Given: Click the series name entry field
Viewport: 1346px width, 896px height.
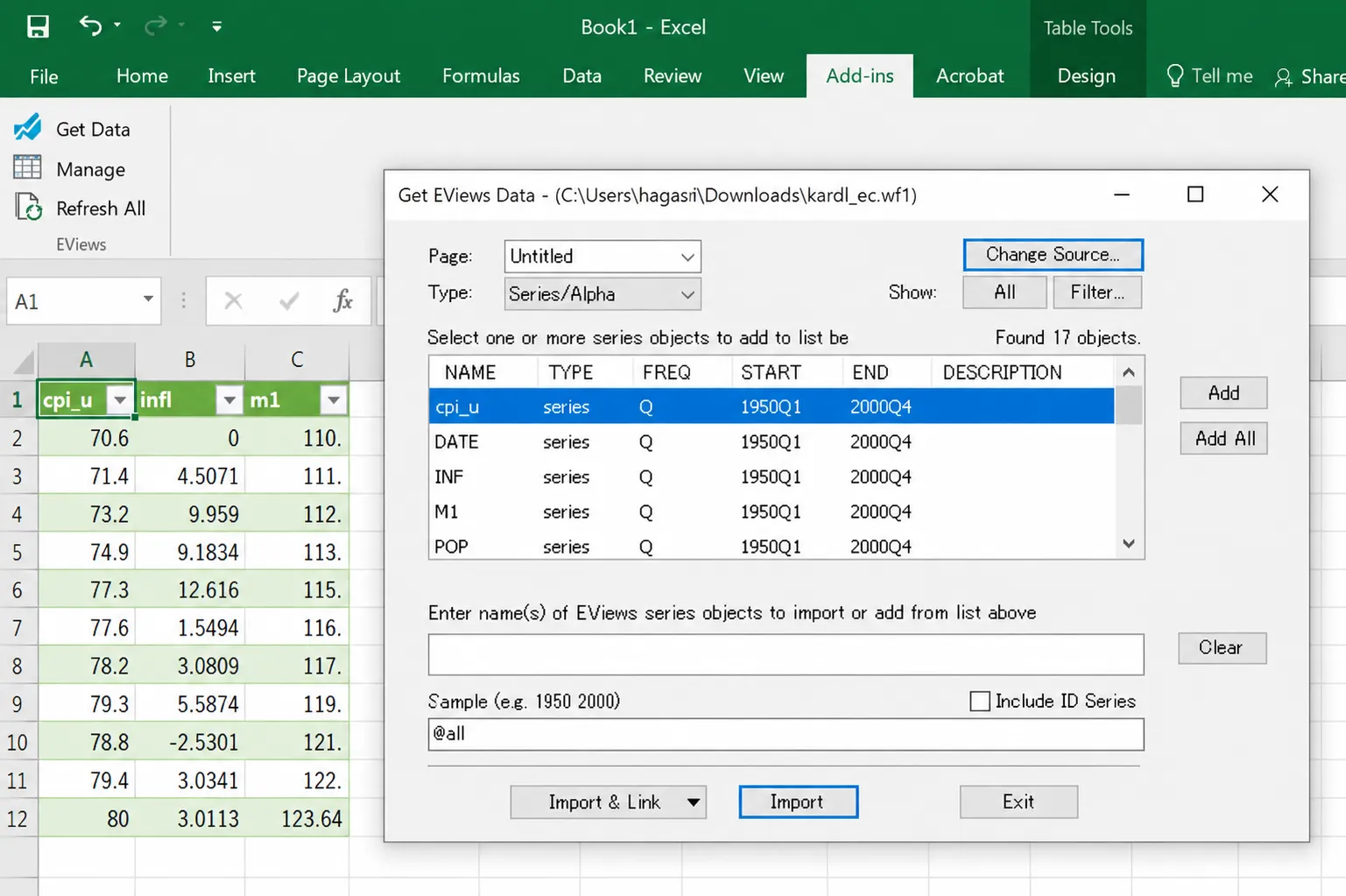Looking at the screenshot, I should pyautogui.click(x=786, y=655).
